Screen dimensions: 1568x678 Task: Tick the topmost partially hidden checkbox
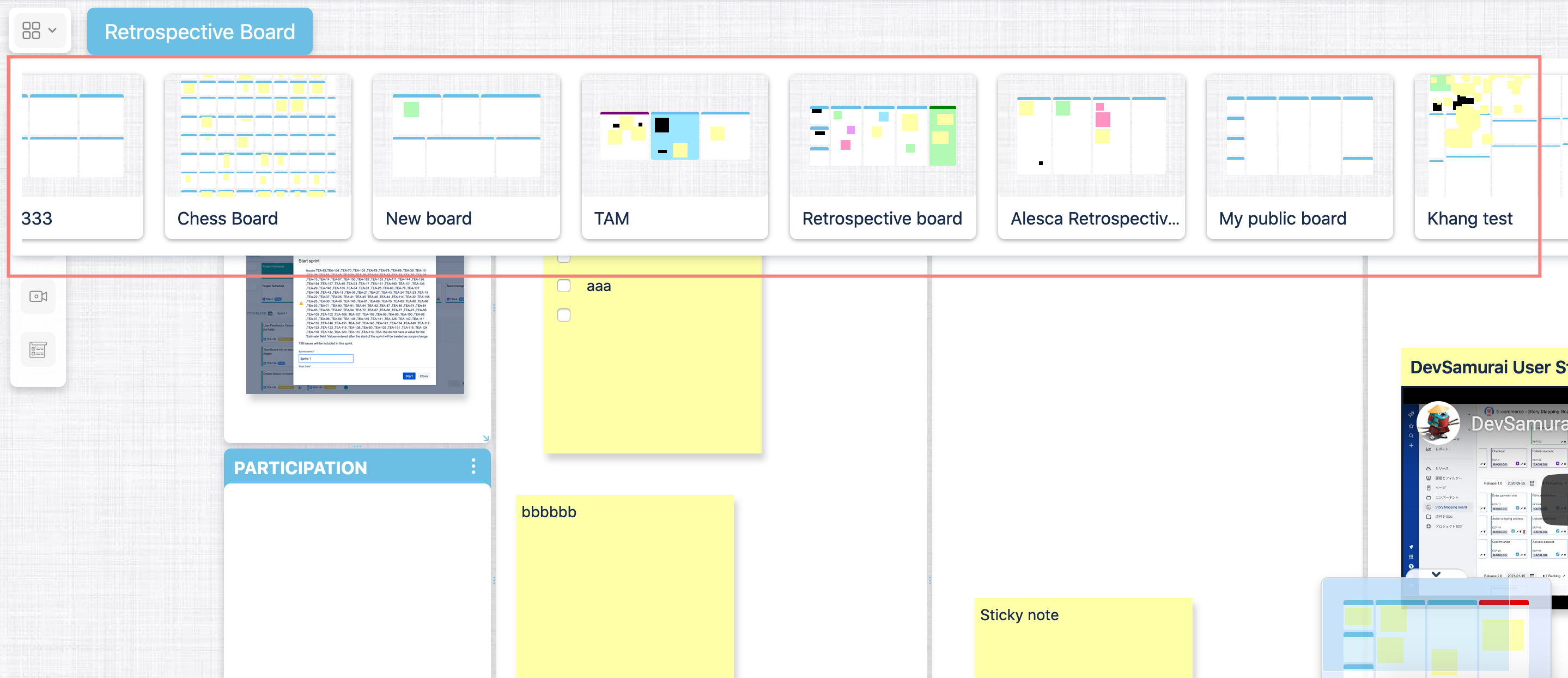[564, 259]
